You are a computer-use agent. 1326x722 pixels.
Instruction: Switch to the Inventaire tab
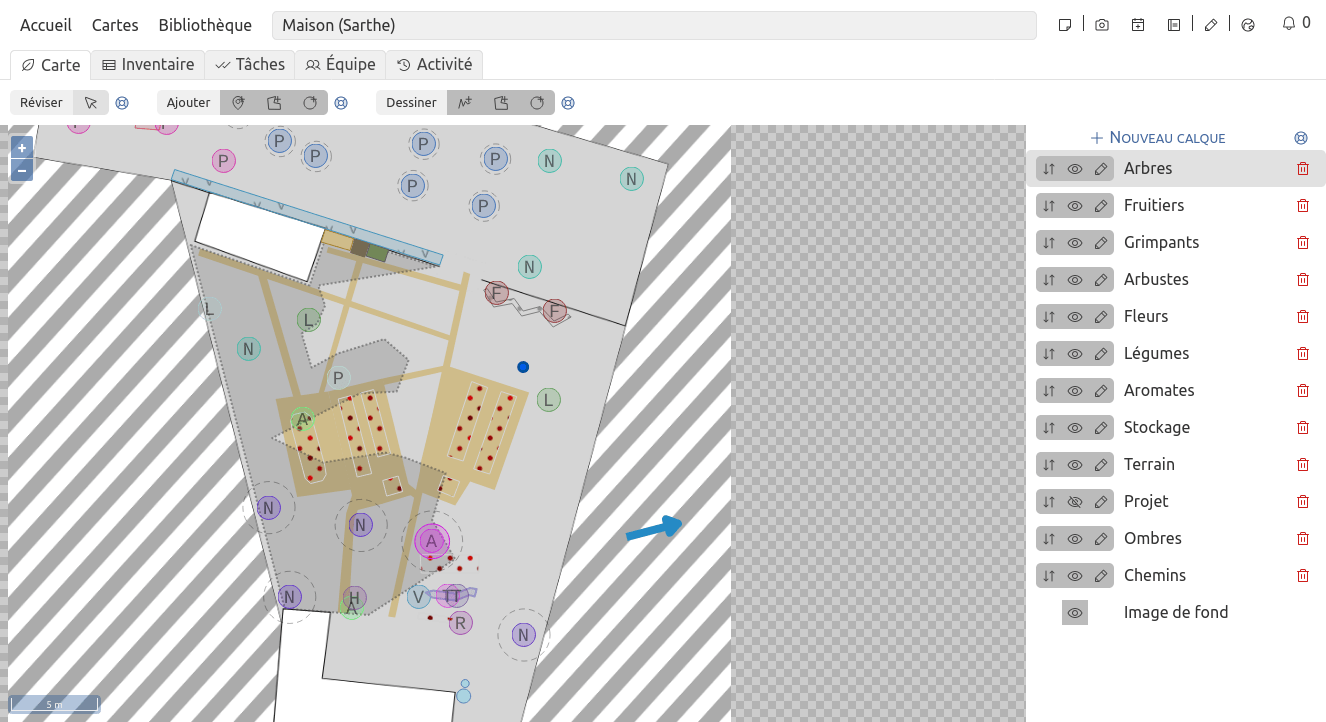pos(148,65)
